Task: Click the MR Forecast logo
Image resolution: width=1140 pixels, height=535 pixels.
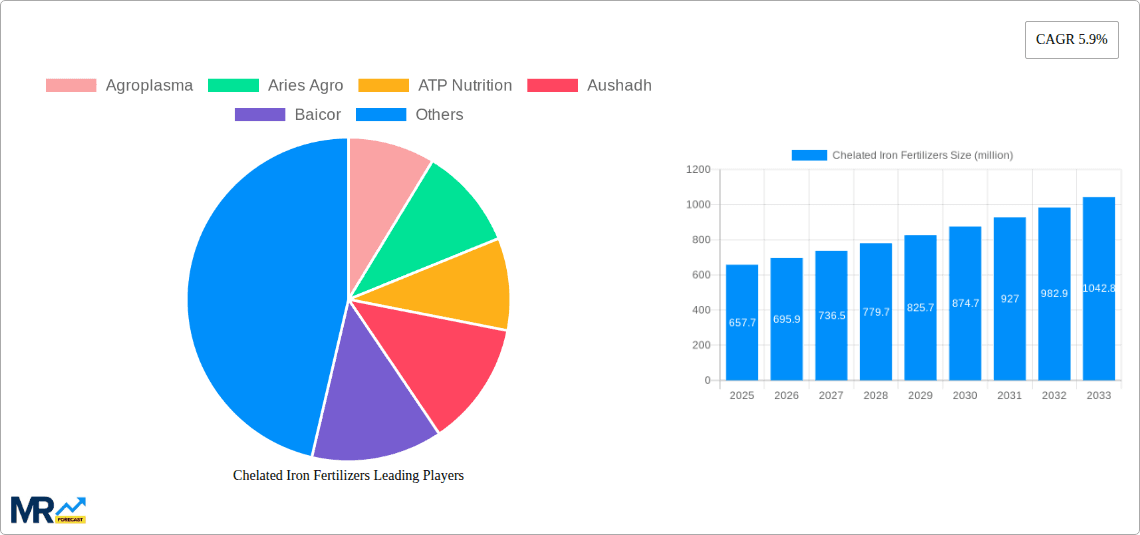Action: pos(49,510)
